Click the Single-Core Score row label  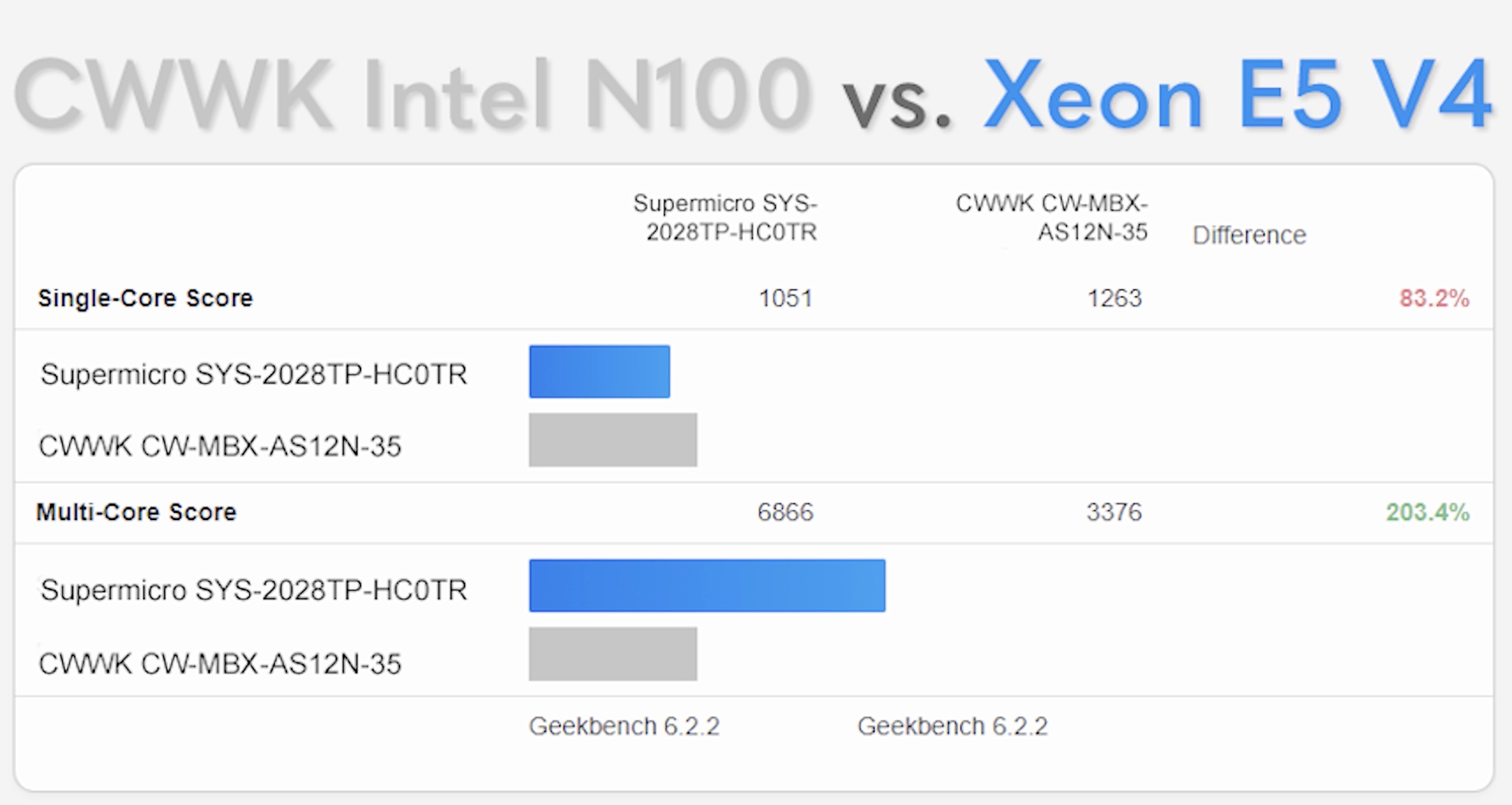(x=145, y=298)
